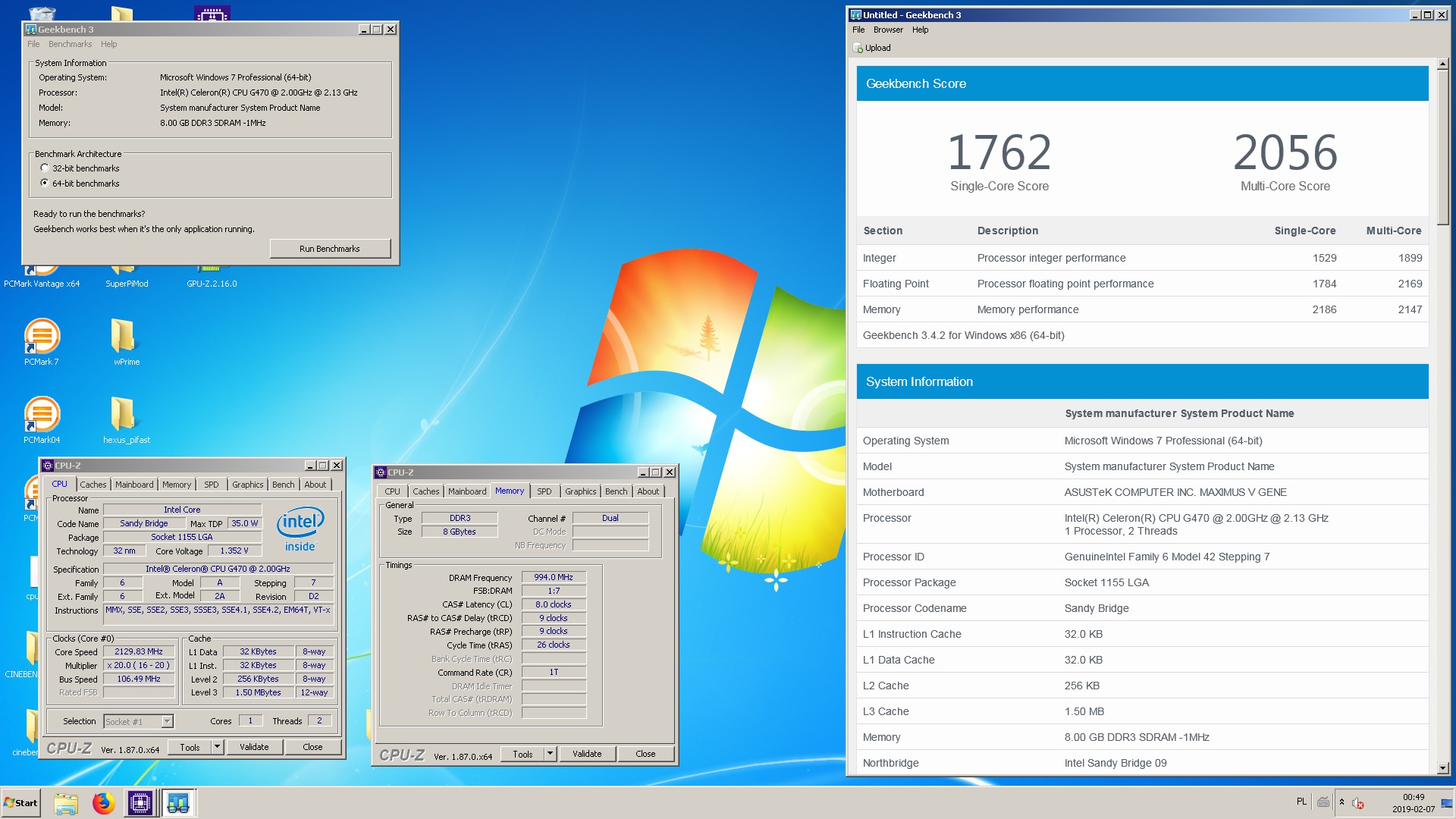
Task: Open the on-screen keyboard tray icon
Action: tap(1323, 802)
